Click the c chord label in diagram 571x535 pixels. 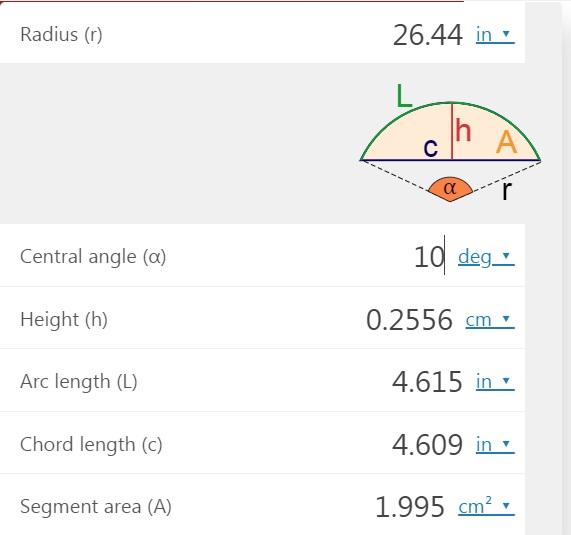430,148
